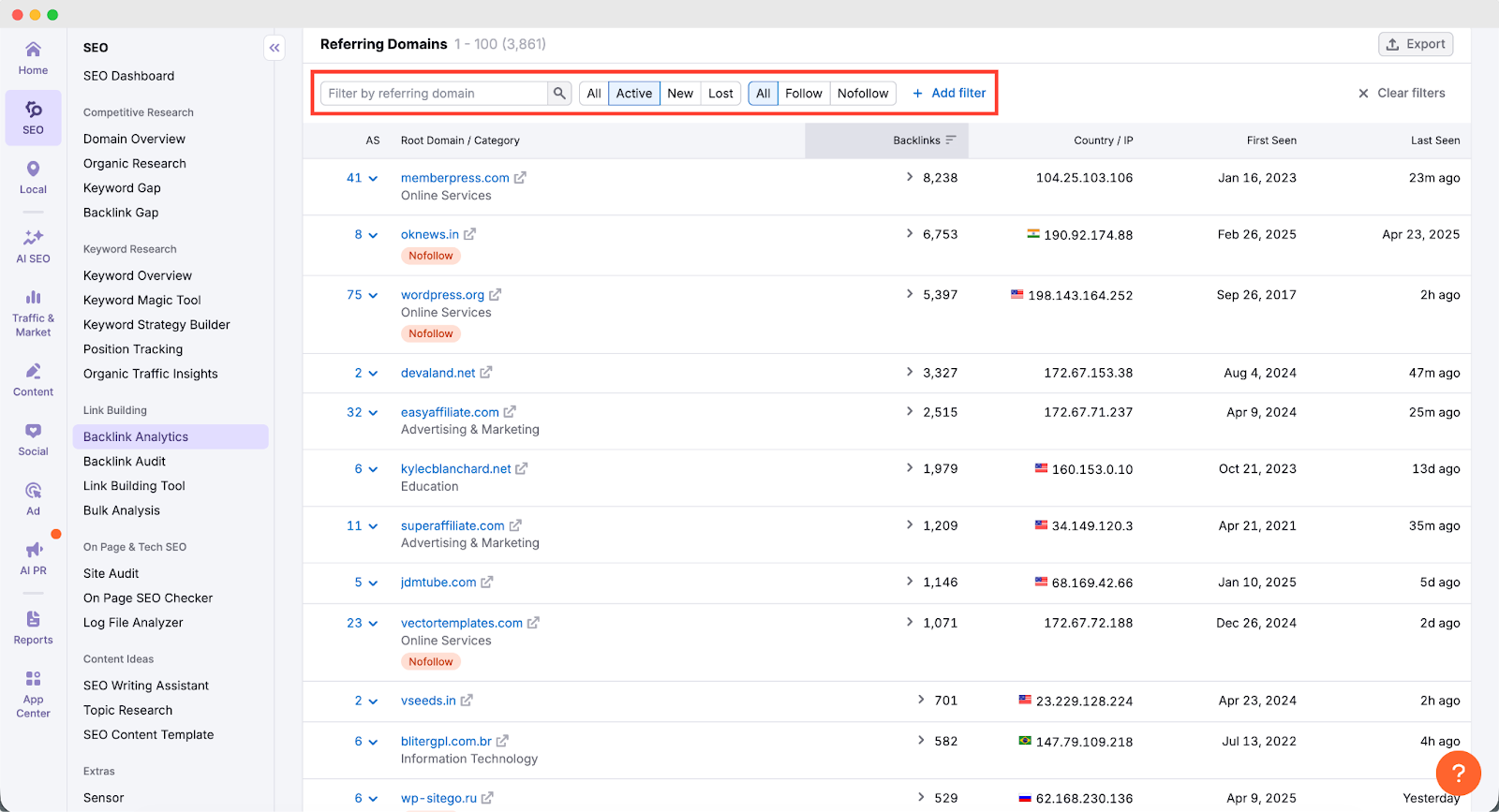Expand backlinks arrow beside 8,238
Viewport: 1499px width, 812px height.
(x=910, y=177)
